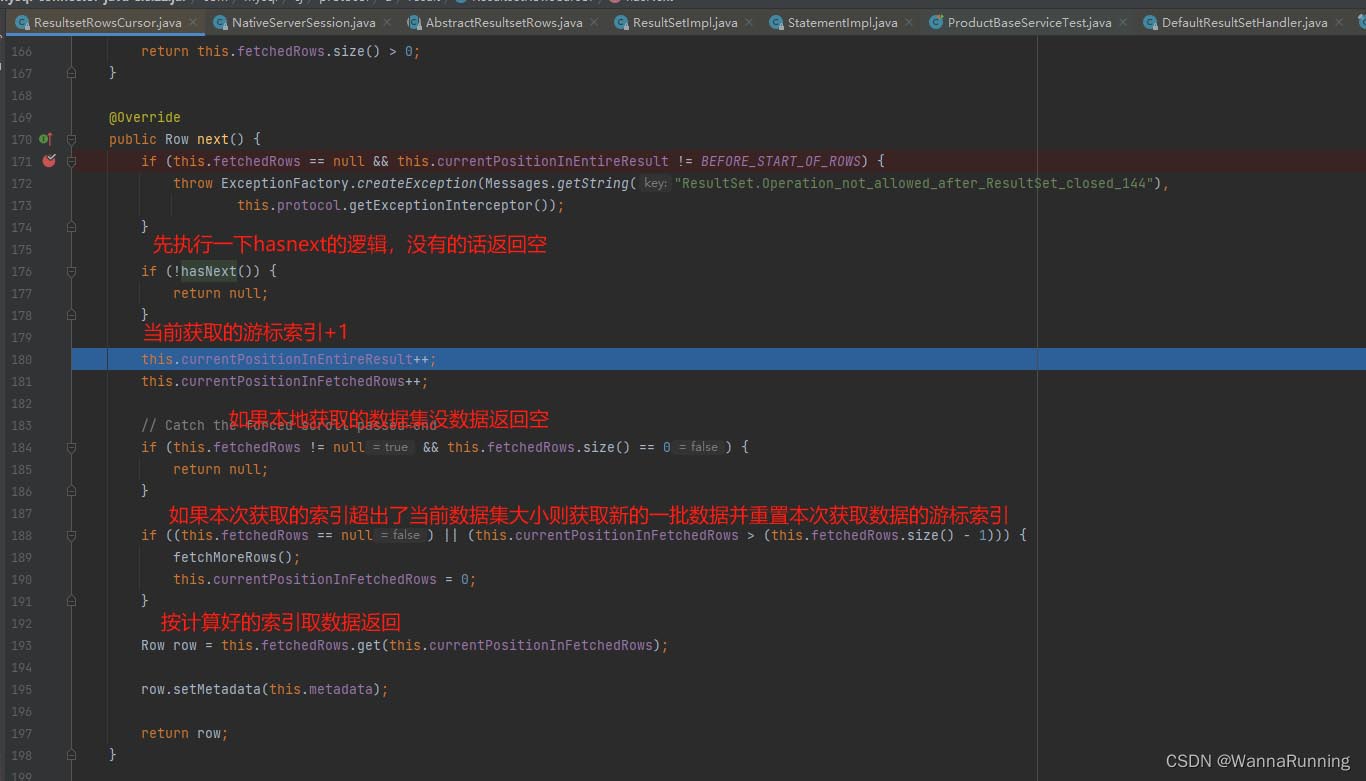The width and height of the screenshot is (1366, 781).
Task: Click 'public Row next()' method name
Action: pyautogui.click(x=213, y=139)
